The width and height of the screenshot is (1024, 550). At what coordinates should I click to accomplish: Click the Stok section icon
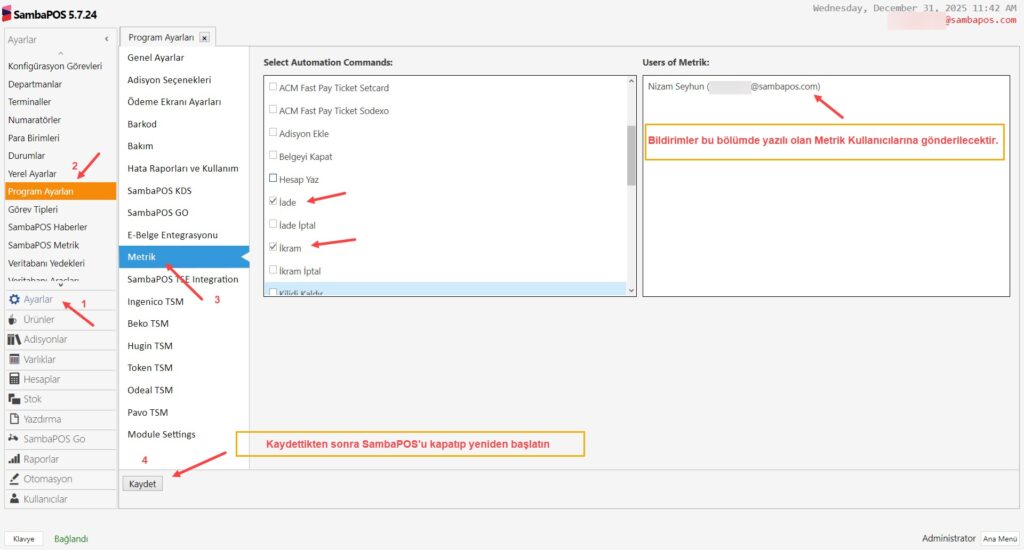[x=14, y=399]
